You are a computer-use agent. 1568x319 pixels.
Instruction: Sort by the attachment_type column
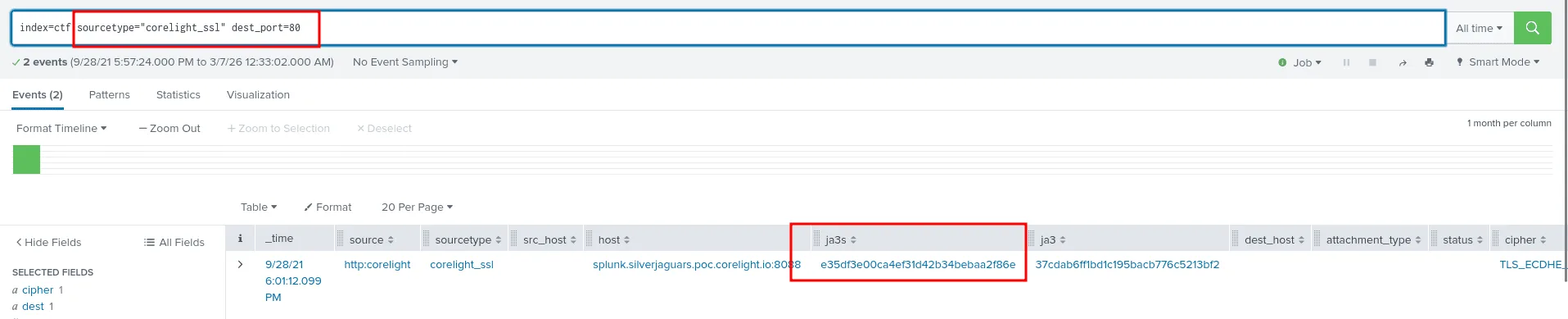(1374, 240)
